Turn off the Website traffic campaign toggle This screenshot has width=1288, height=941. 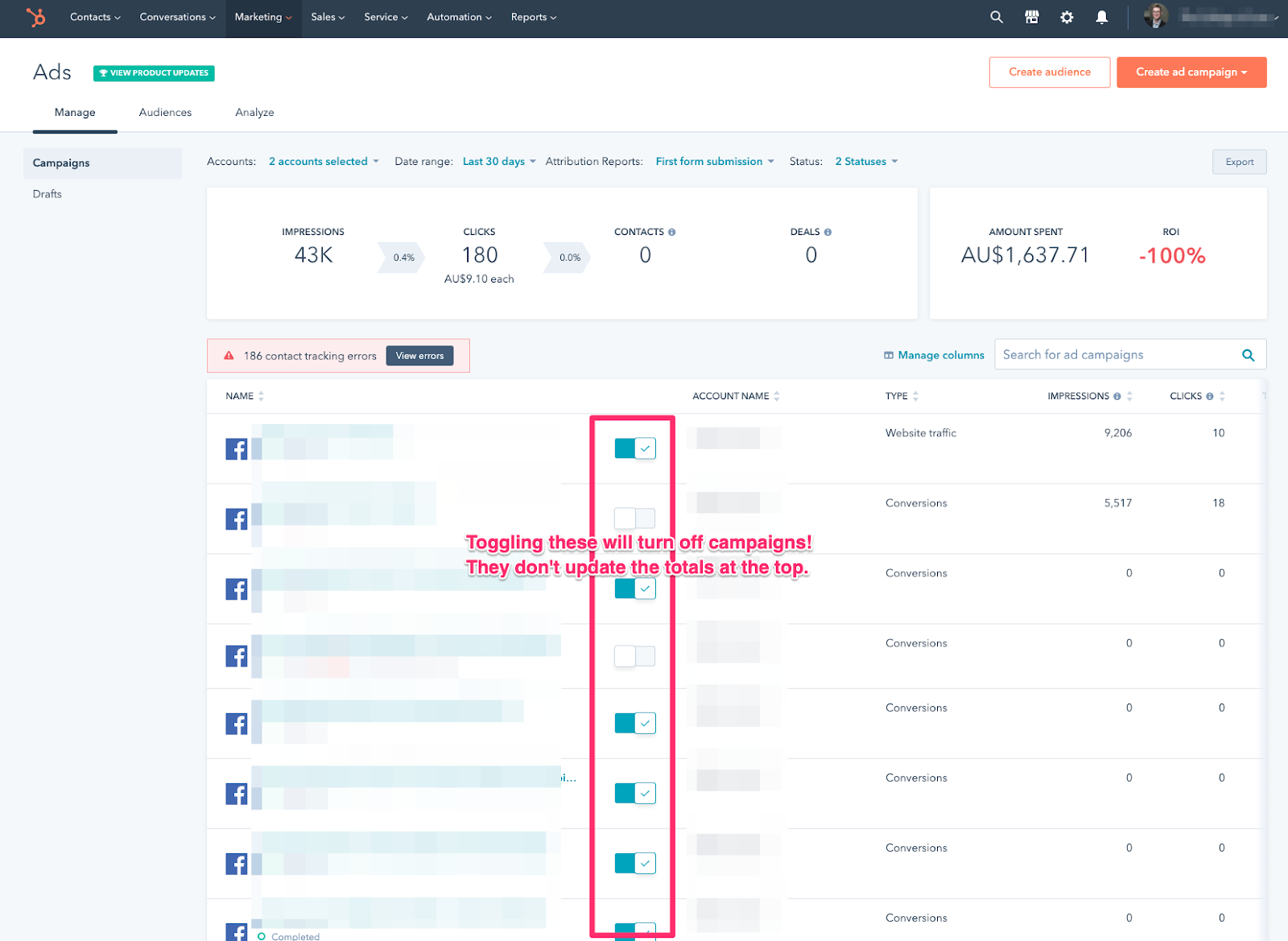(634, 448)
